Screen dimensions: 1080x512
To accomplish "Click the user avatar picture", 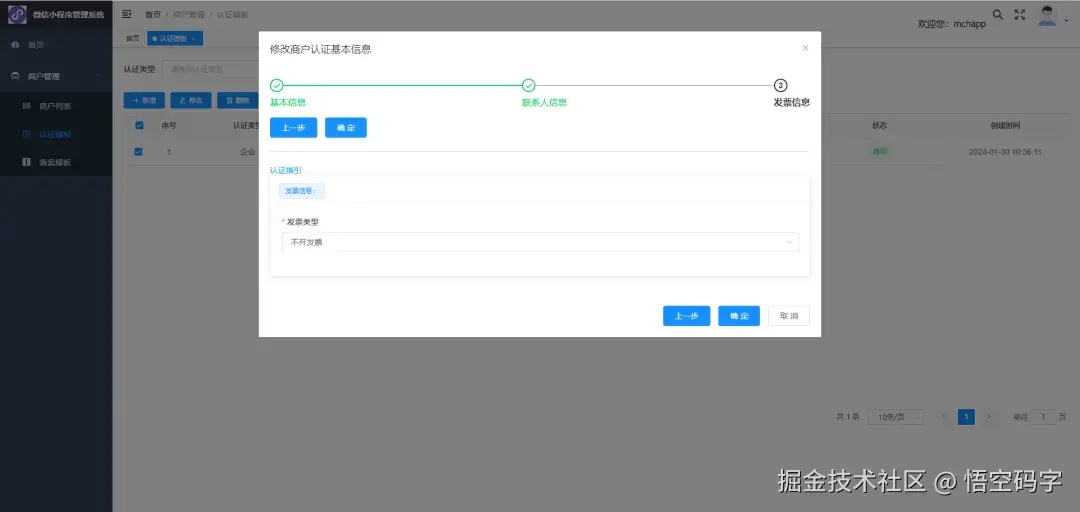I will (1047, 16).
